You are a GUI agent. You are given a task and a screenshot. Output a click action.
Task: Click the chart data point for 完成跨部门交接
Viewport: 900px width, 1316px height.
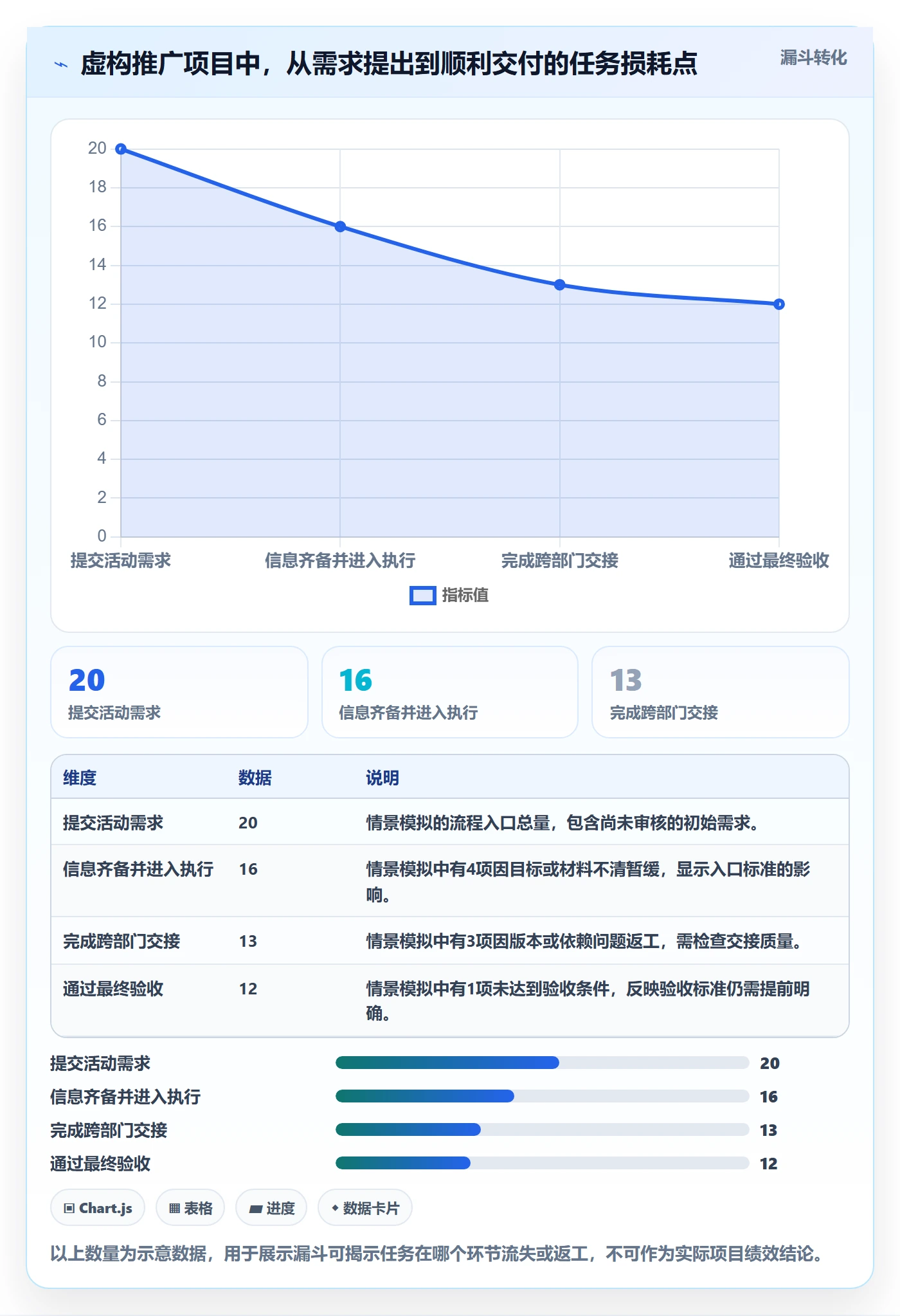560,285
